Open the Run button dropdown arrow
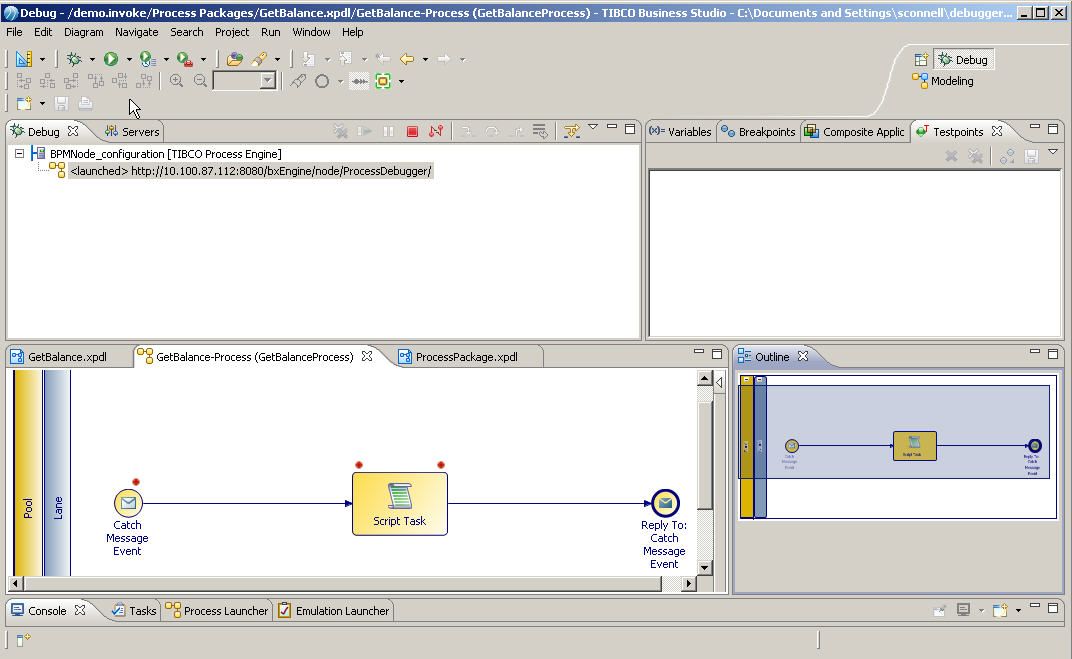This screenshot has height=659, width=1072. point(129,59)
